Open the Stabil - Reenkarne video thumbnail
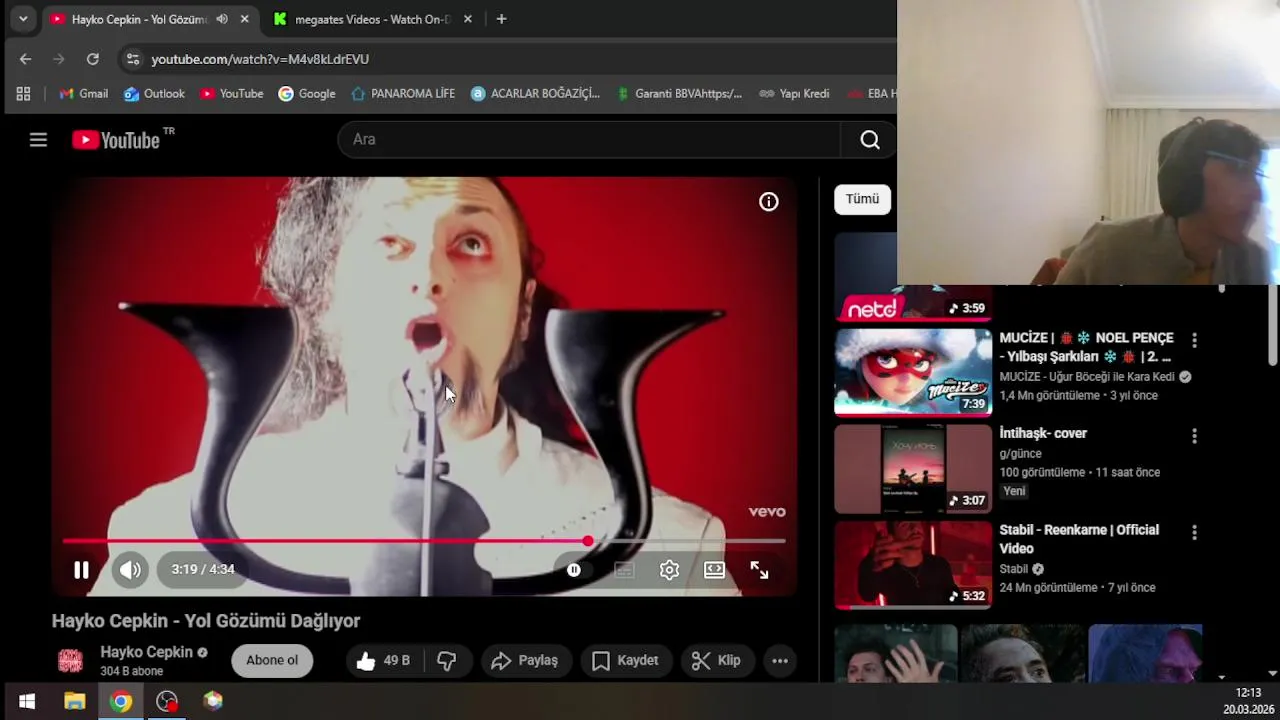Viewport: 1280px width, 720px height. pos(913,565)
